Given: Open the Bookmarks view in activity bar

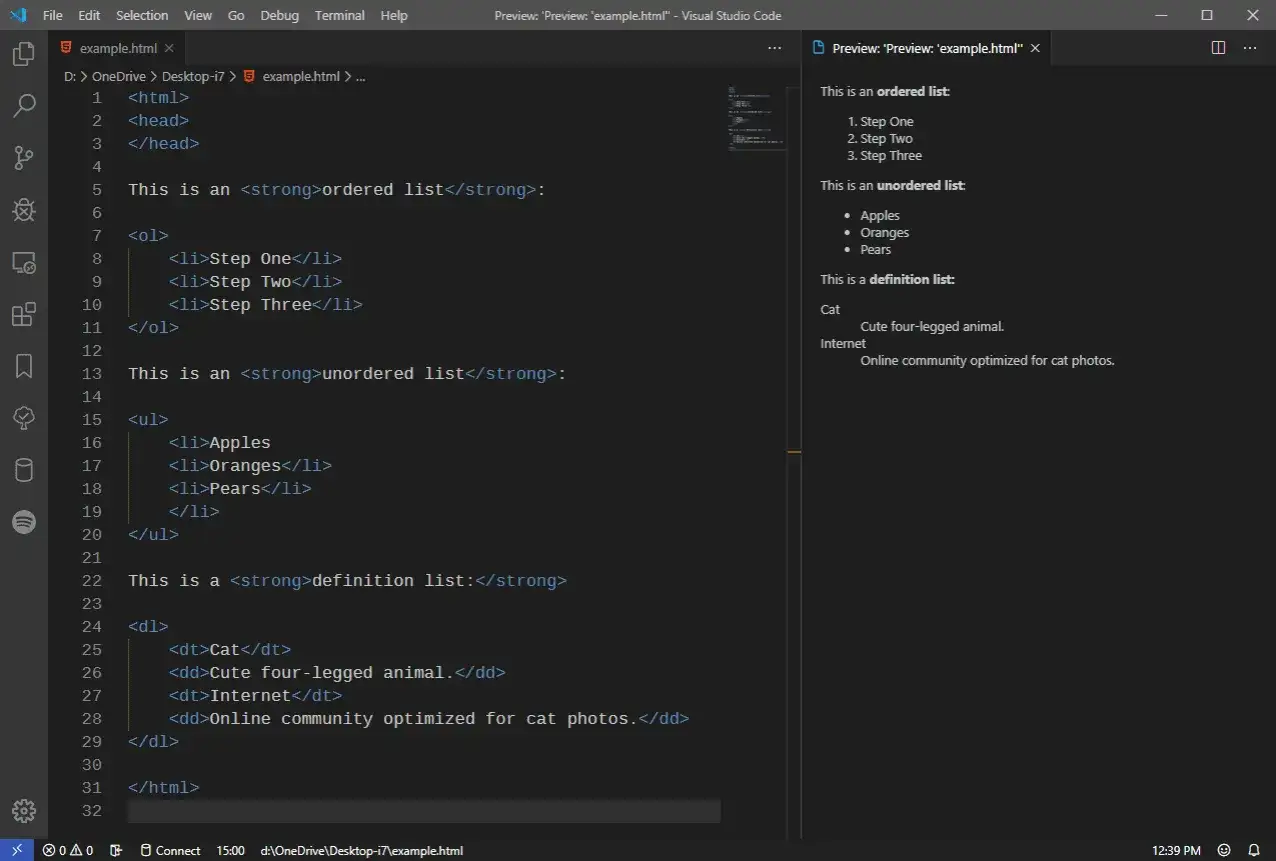Looking at the screenshot, I should point(24,366).
